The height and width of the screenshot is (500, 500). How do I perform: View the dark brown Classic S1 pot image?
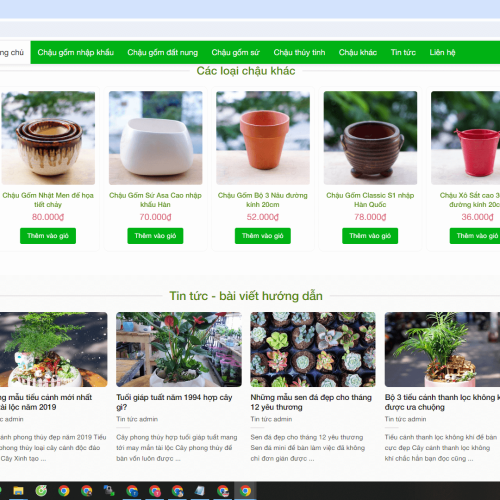(370, 138)
